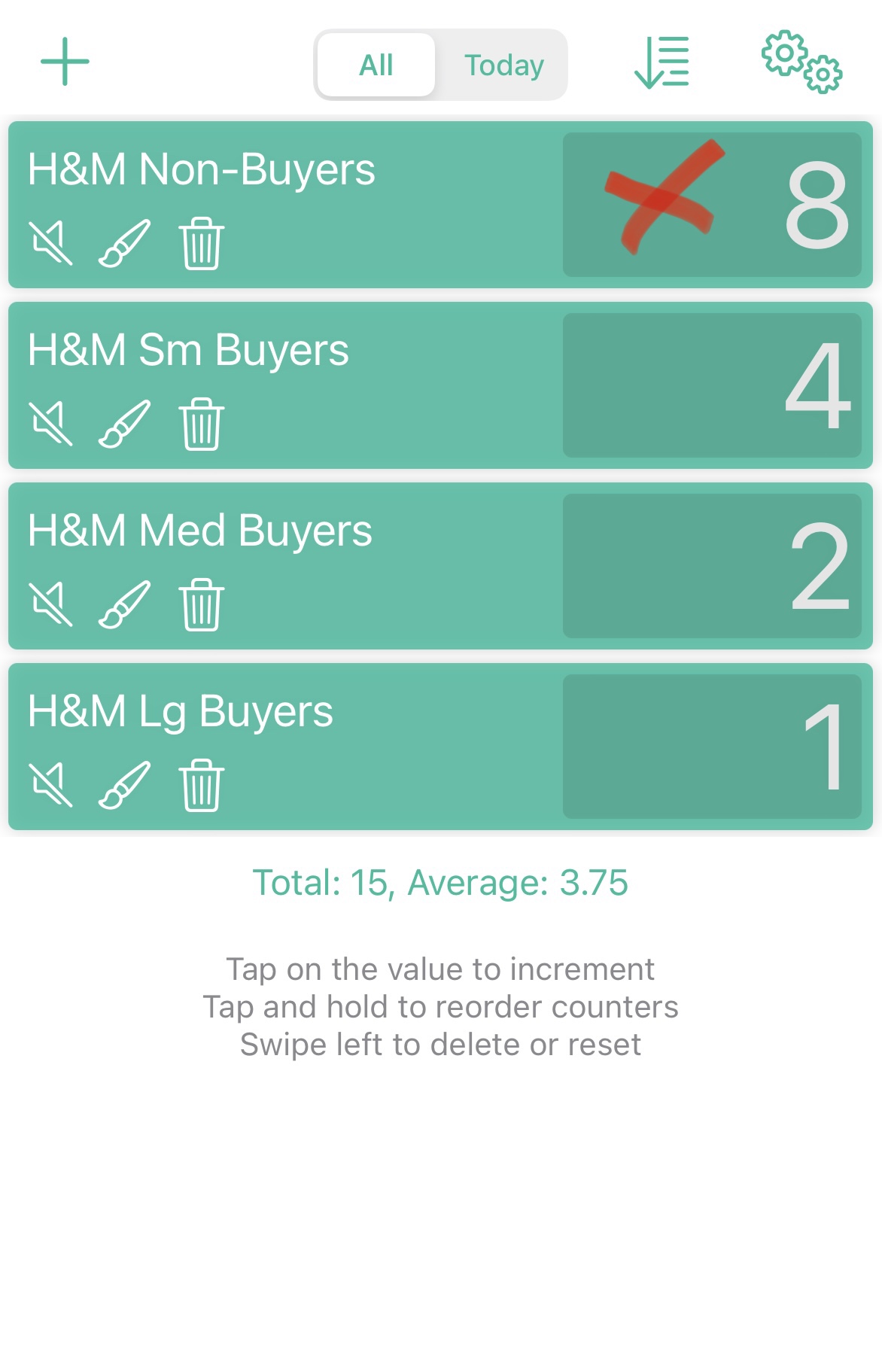
Task: Select the All tab
Action: [x=376, y=65]
